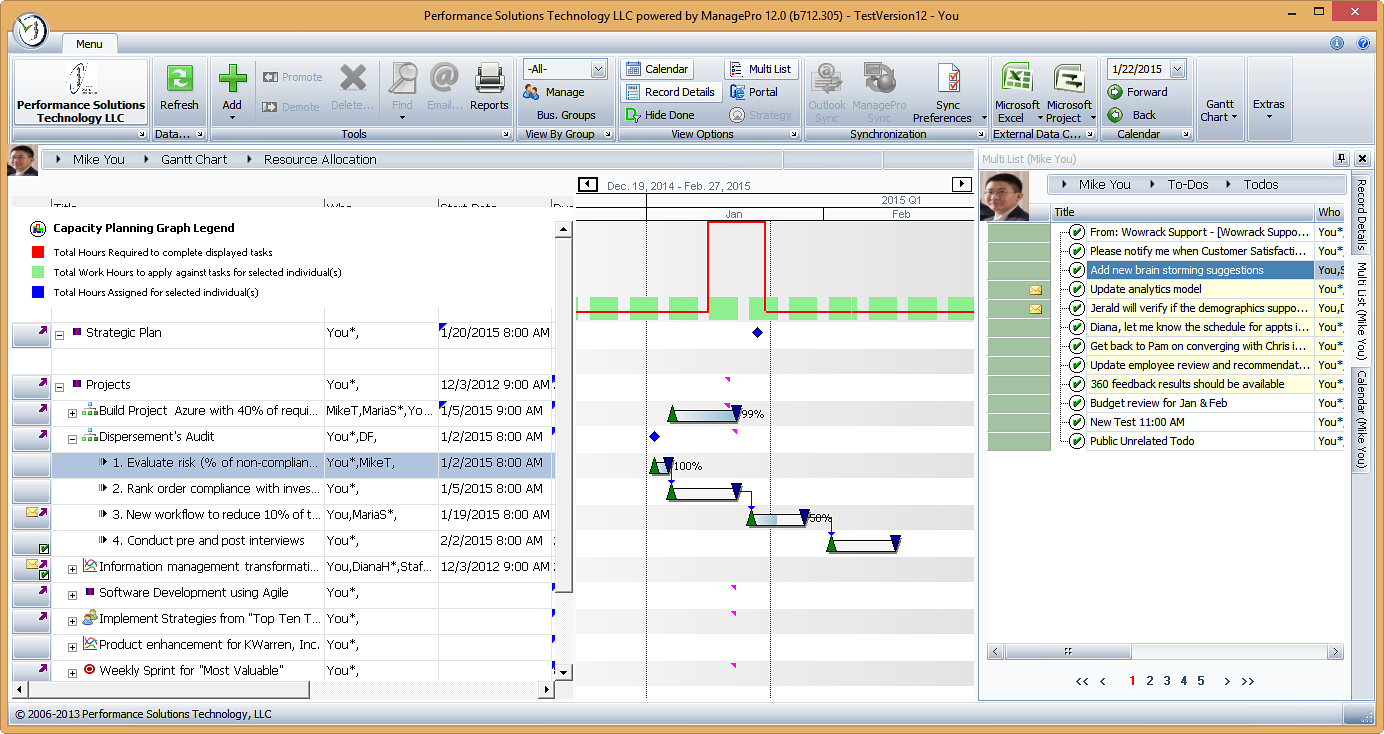Go to page 2 of todos
The height and width of the screenshot is (734, 1384).
1150,681
